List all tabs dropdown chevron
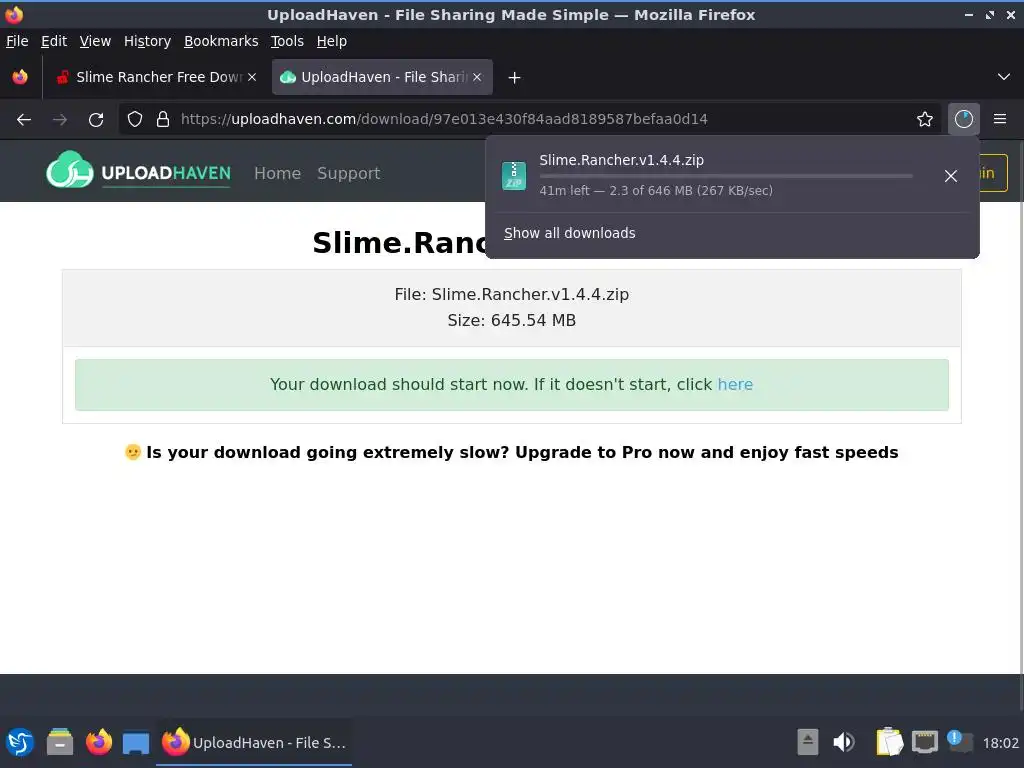Image resolution: width=1024 pixels, height=768 pixels. click(1004, 77)
